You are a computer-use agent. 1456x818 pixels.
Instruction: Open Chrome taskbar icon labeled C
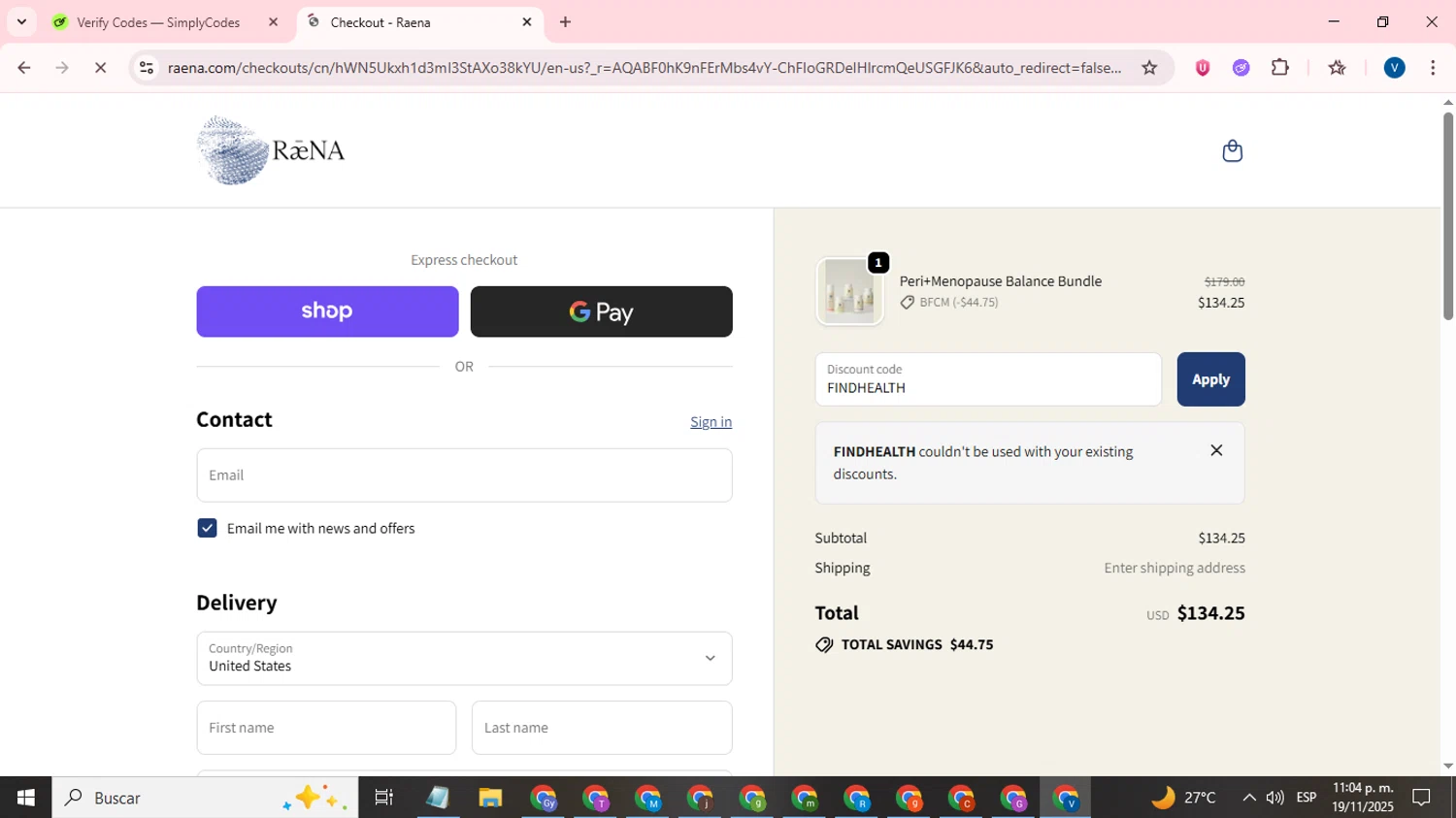coord(962,798)
